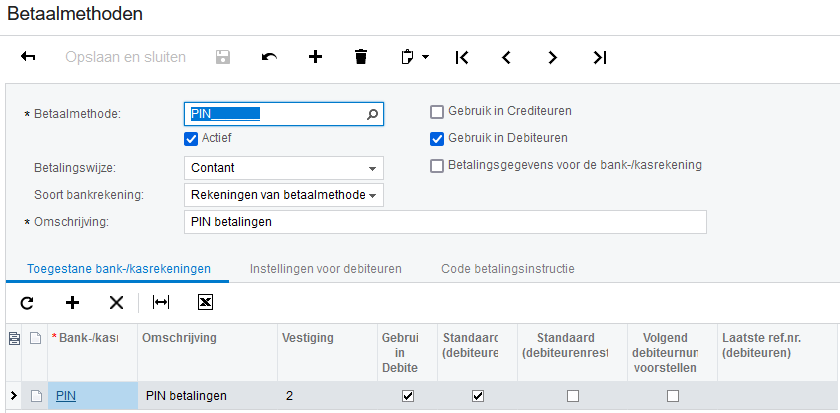840x413 pixels.
Task: Open the Betalingswijze dropdown
Action: (x=373, y=168)
